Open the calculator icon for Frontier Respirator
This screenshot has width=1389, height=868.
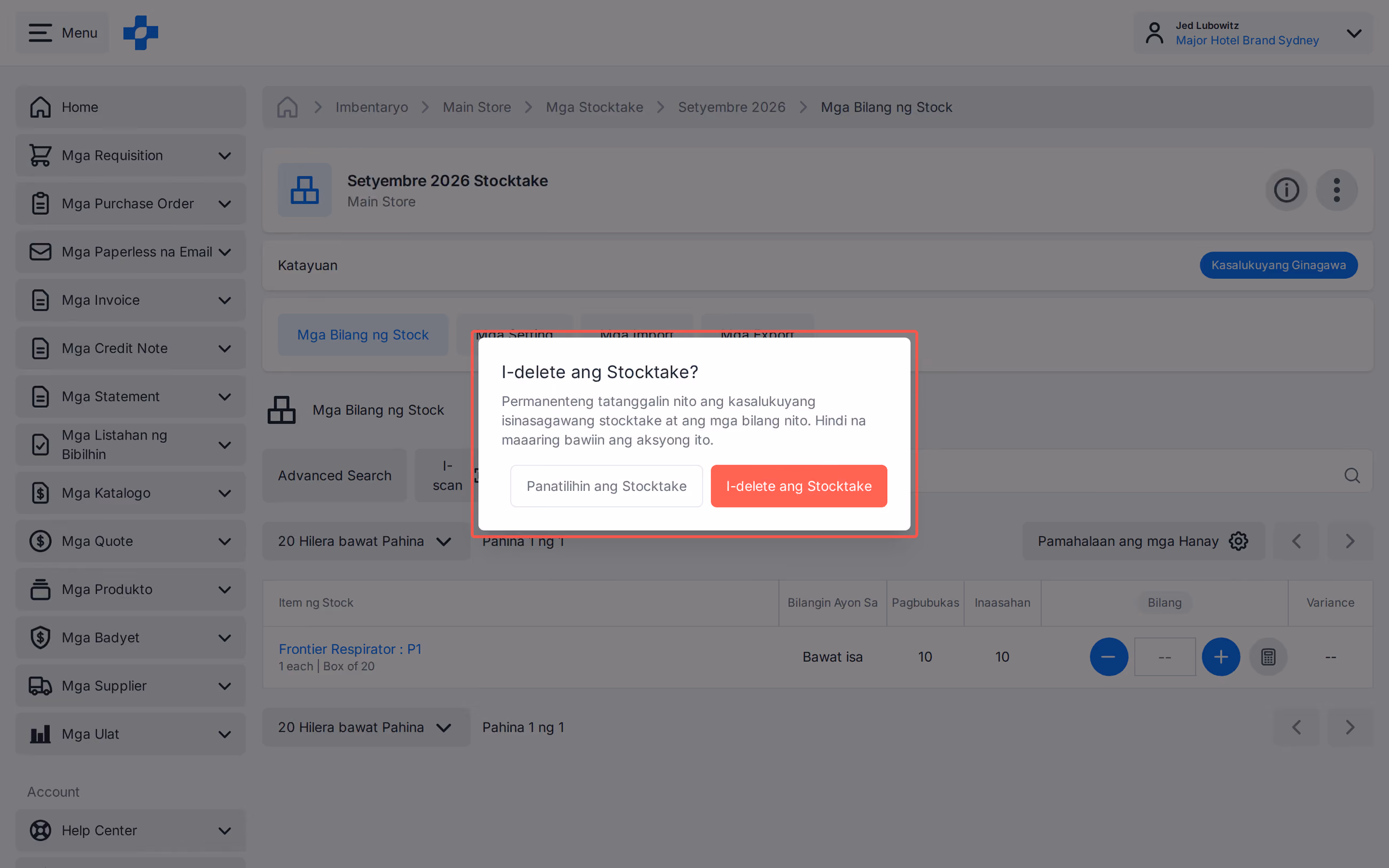pyautogui.click(x=1268, y=656)
